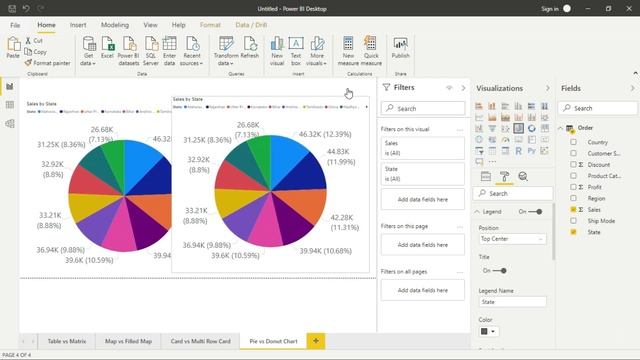Choose the R script visual icon

tap(518, 151)
